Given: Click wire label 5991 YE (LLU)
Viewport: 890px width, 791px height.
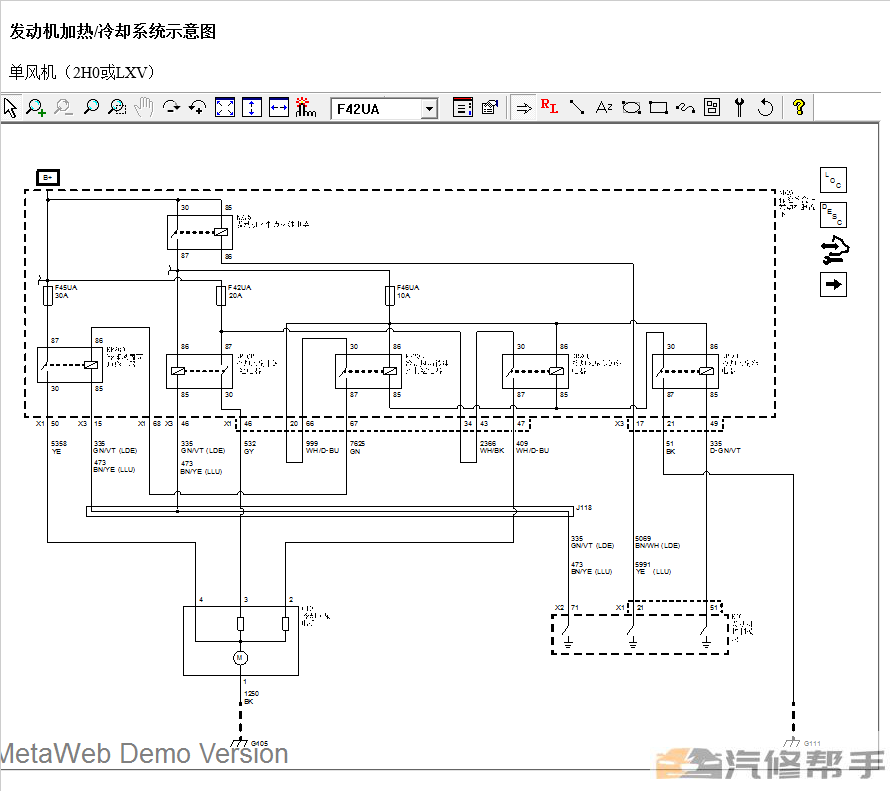Looking at the screenshot, I should tap(653, 568).
